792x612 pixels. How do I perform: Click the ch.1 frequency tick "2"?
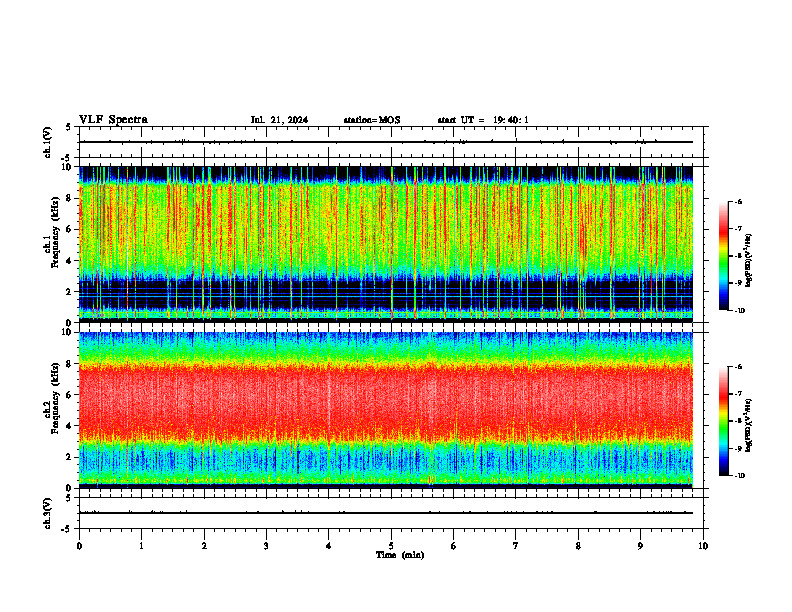click(70, 291)
